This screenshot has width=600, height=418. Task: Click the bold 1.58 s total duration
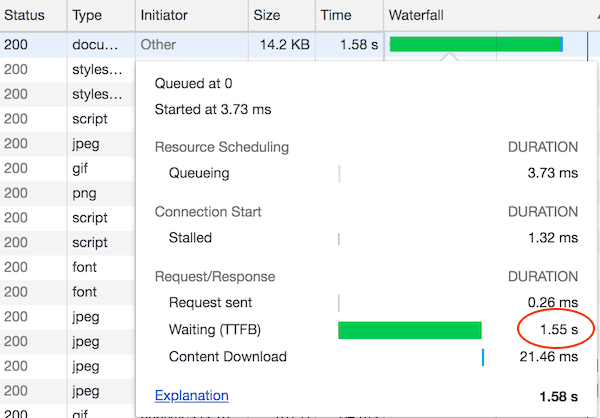click(x=558, y=396)
